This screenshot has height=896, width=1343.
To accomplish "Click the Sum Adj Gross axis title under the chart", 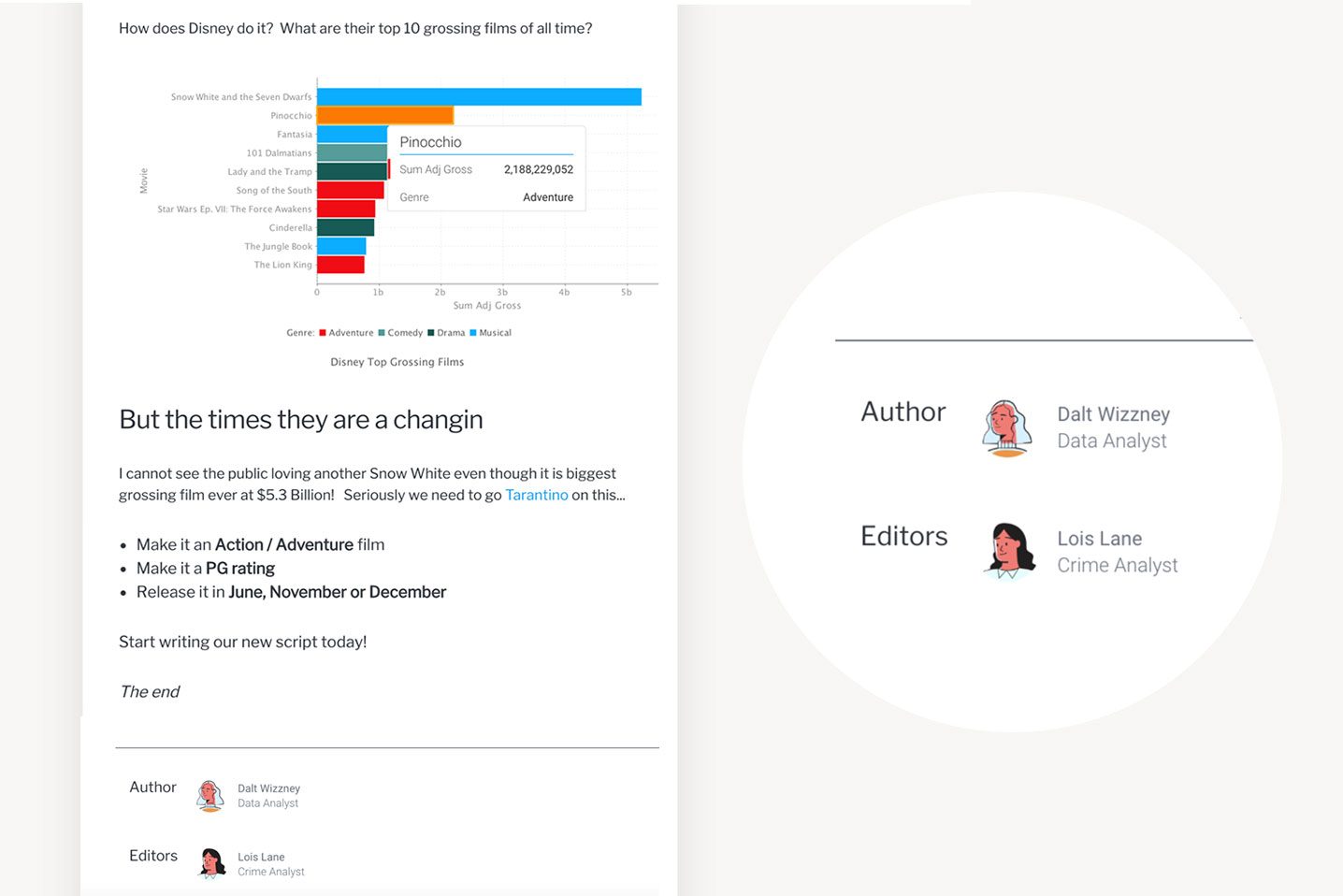I will click(487, 305).
